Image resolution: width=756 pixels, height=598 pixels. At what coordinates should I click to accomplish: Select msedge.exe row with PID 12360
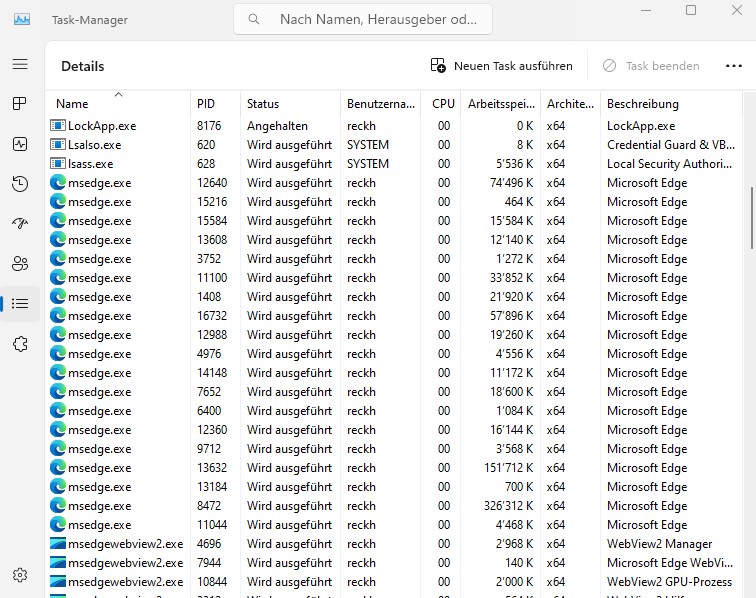[394, 430]
